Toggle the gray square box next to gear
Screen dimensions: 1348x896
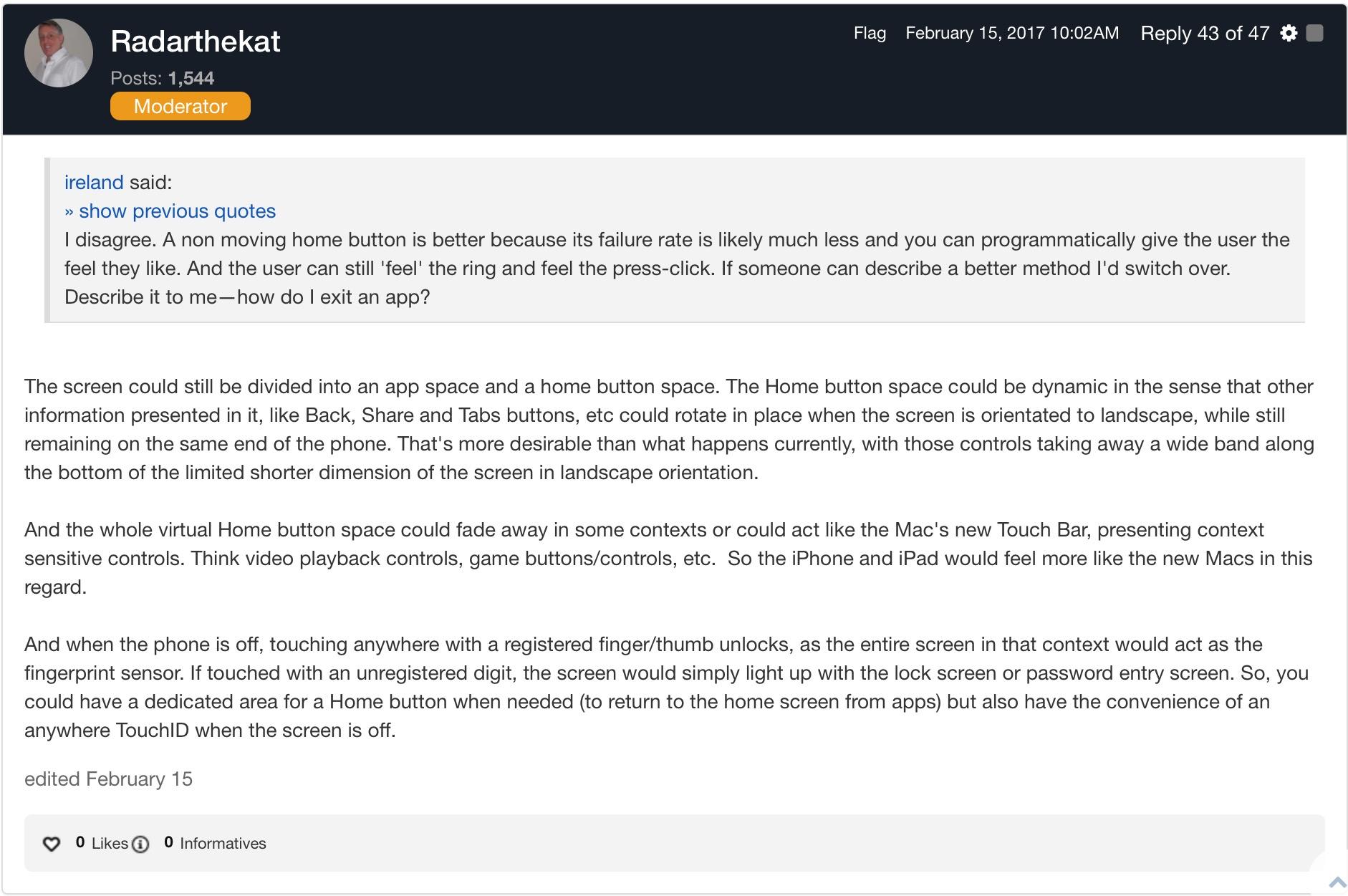(x=1314, y=33)
